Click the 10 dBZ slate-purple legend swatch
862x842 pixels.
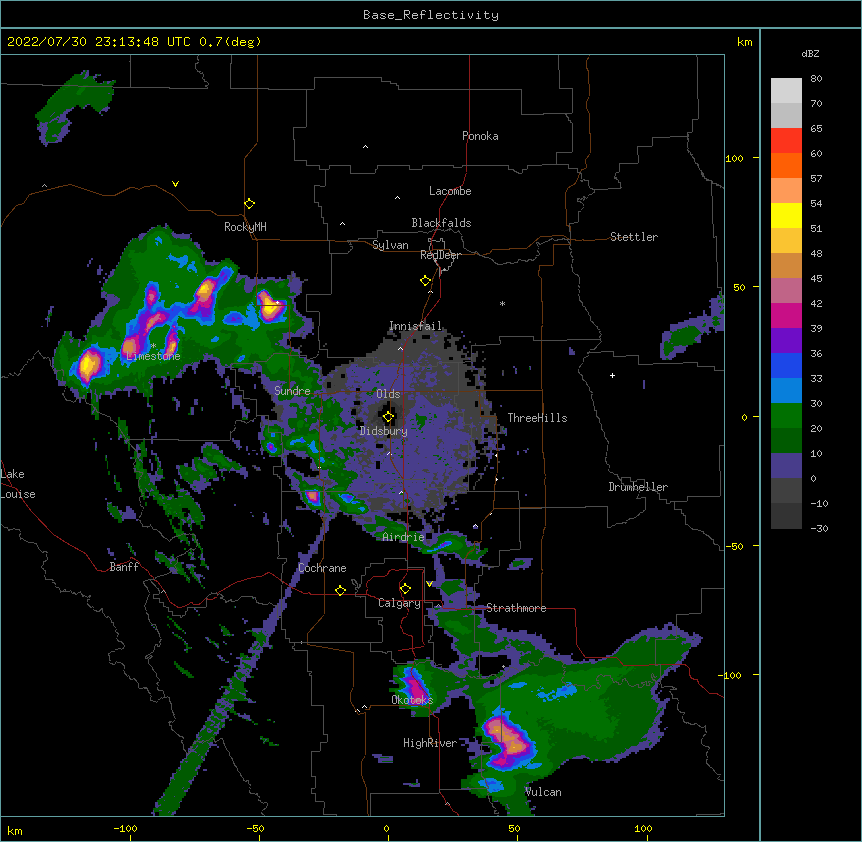[786, 466]
